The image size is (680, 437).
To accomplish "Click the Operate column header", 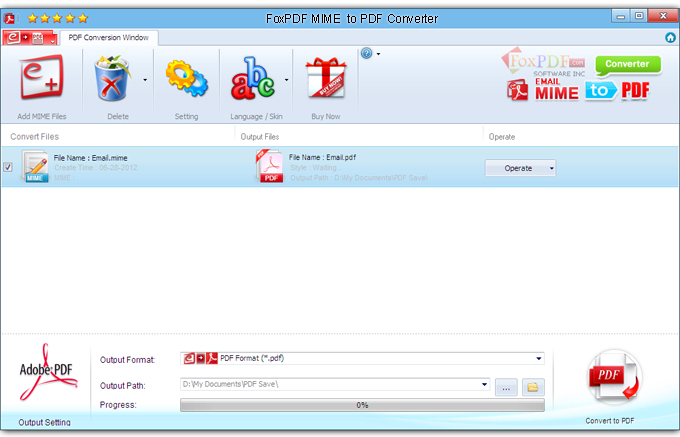I will [502, 137].
